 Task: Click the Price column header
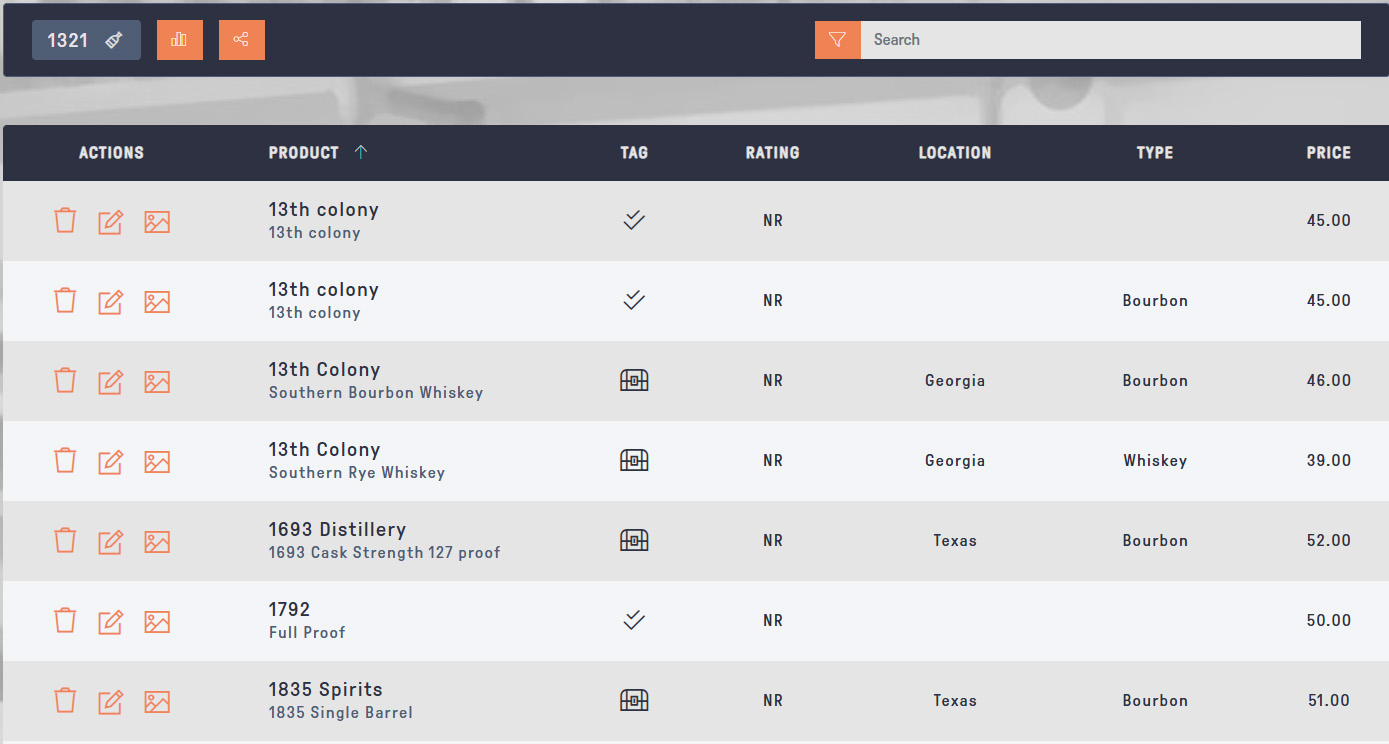(1328, 153)
